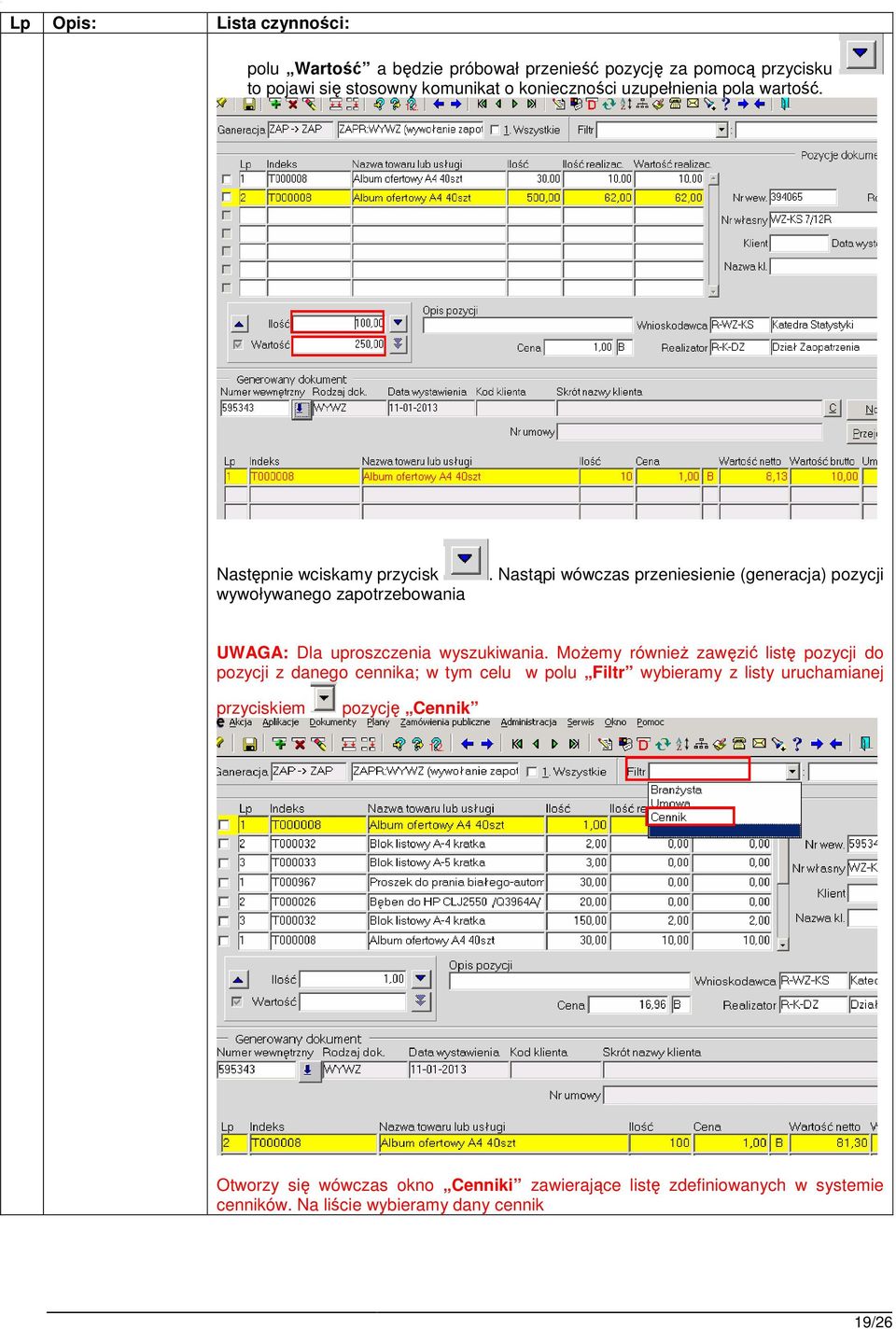Click the Cena field showing 16,96
Viewport: 896px width, 1329px height.
pos(629,1005)
